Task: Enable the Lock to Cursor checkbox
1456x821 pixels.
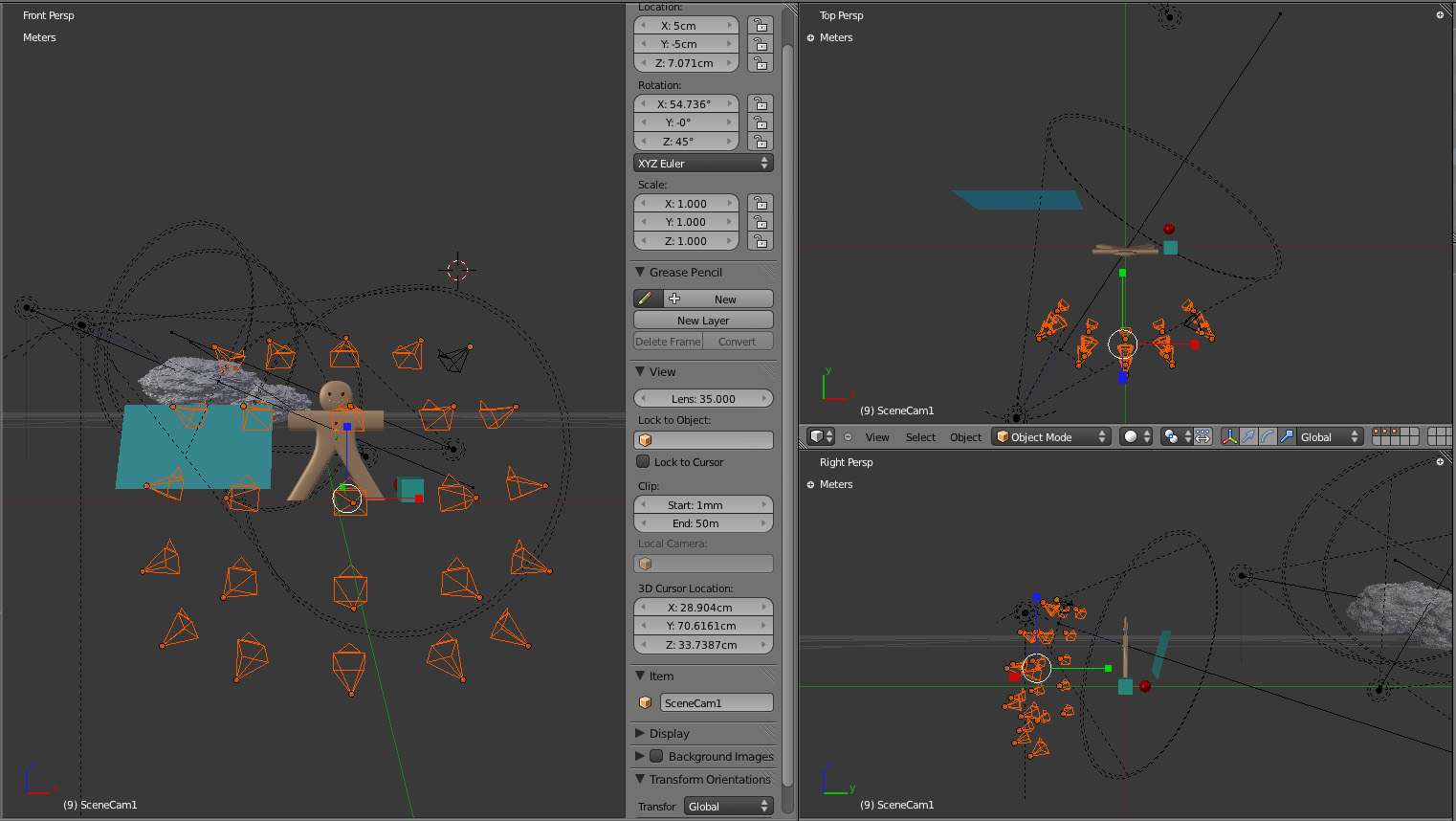Action: pos(644,462)
